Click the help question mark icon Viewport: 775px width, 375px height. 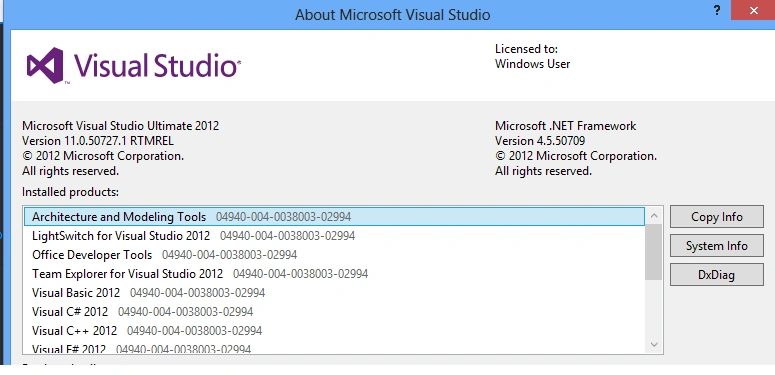717,10
